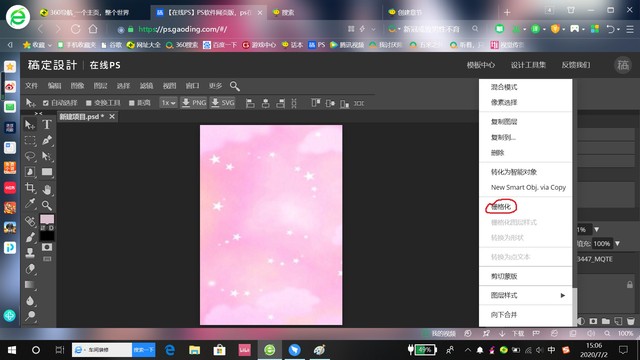Image resolution: width=640 pixels, height=360 pixels.
Task: Click the delete layer trash icon
Action: (631, 321)
